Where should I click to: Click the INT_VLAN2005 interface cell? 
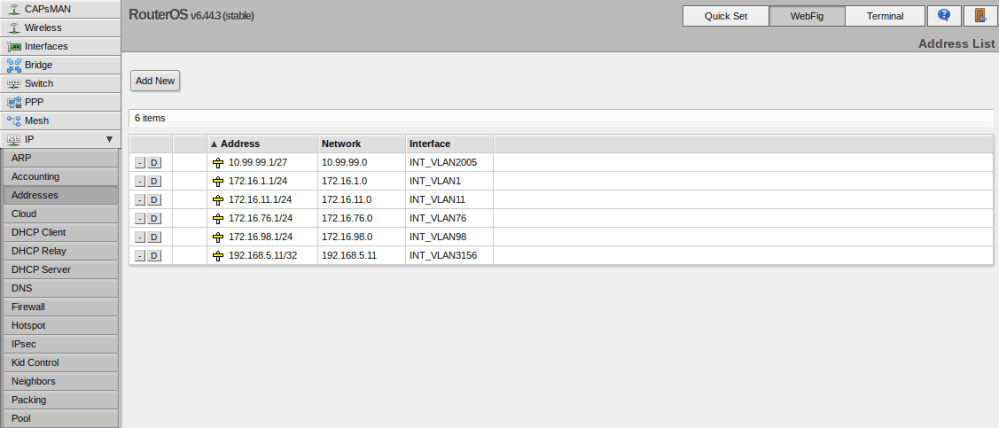click(x=449, y=162)
